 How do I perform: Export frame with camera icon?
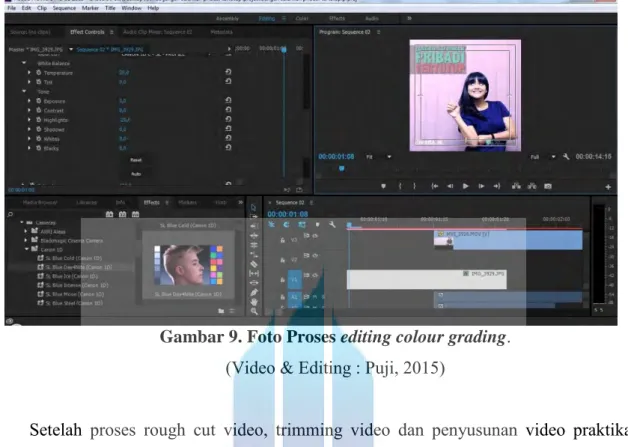[x=548, y=186]
